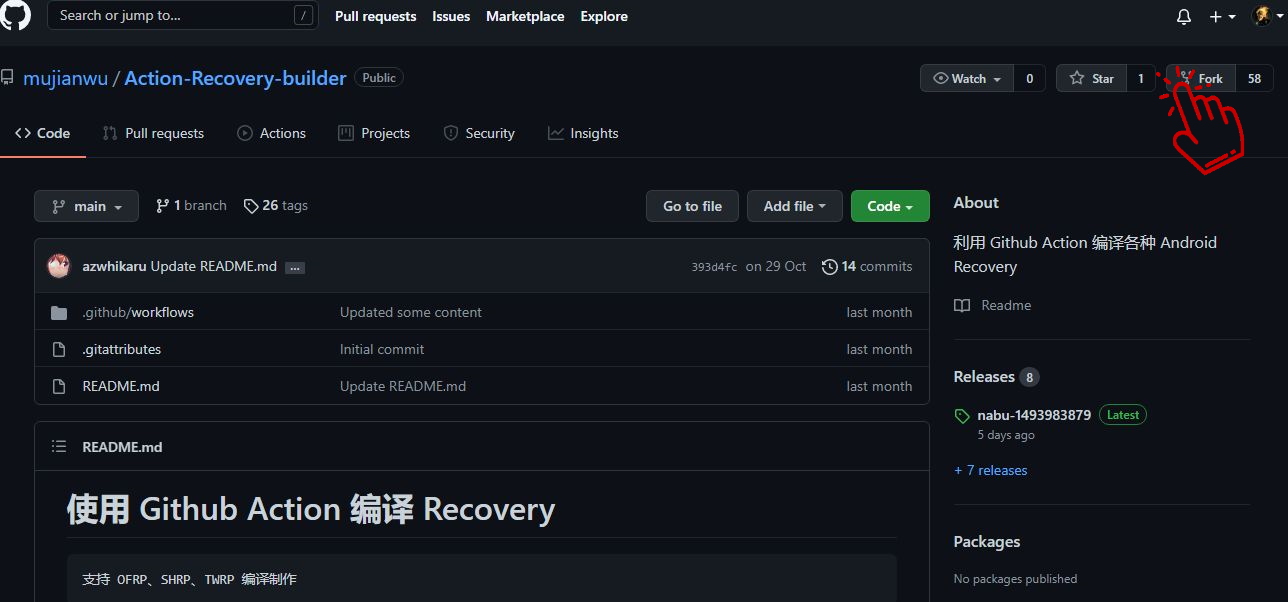Open the plus create-new dropdown
This screenshot has width=1288, height=602.
1222,17
